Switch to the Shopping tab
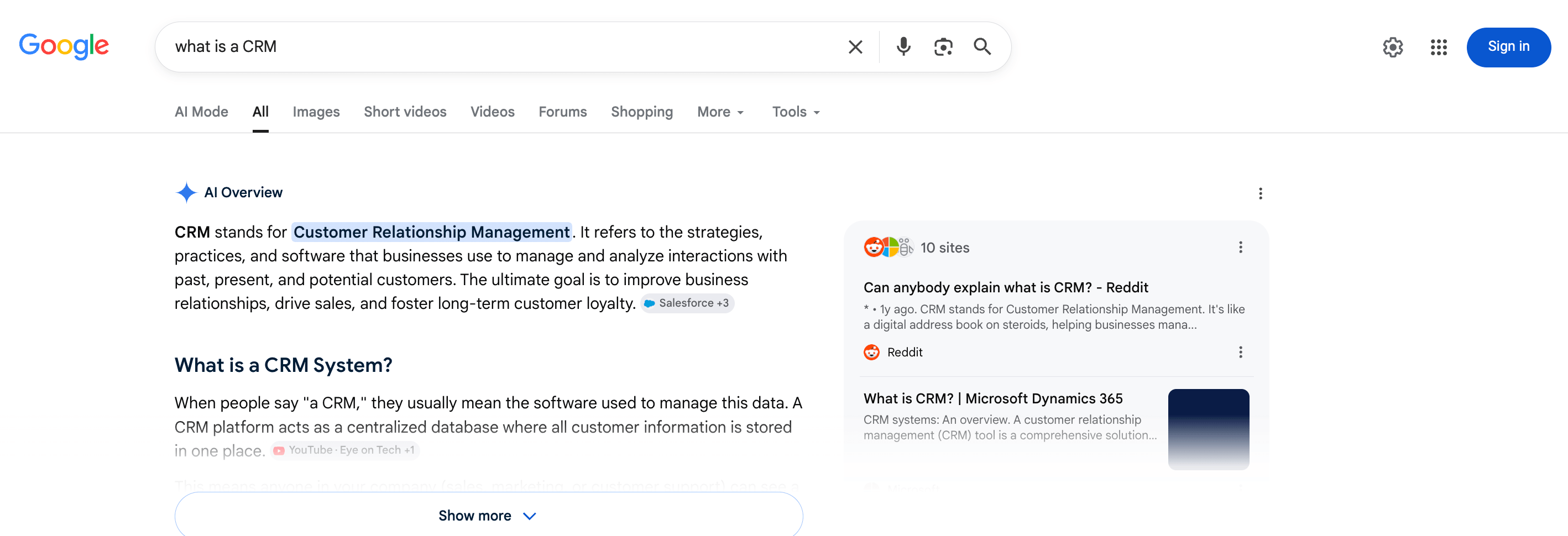1568x536 pixels. pyautogui.click(x=641, y=112)
